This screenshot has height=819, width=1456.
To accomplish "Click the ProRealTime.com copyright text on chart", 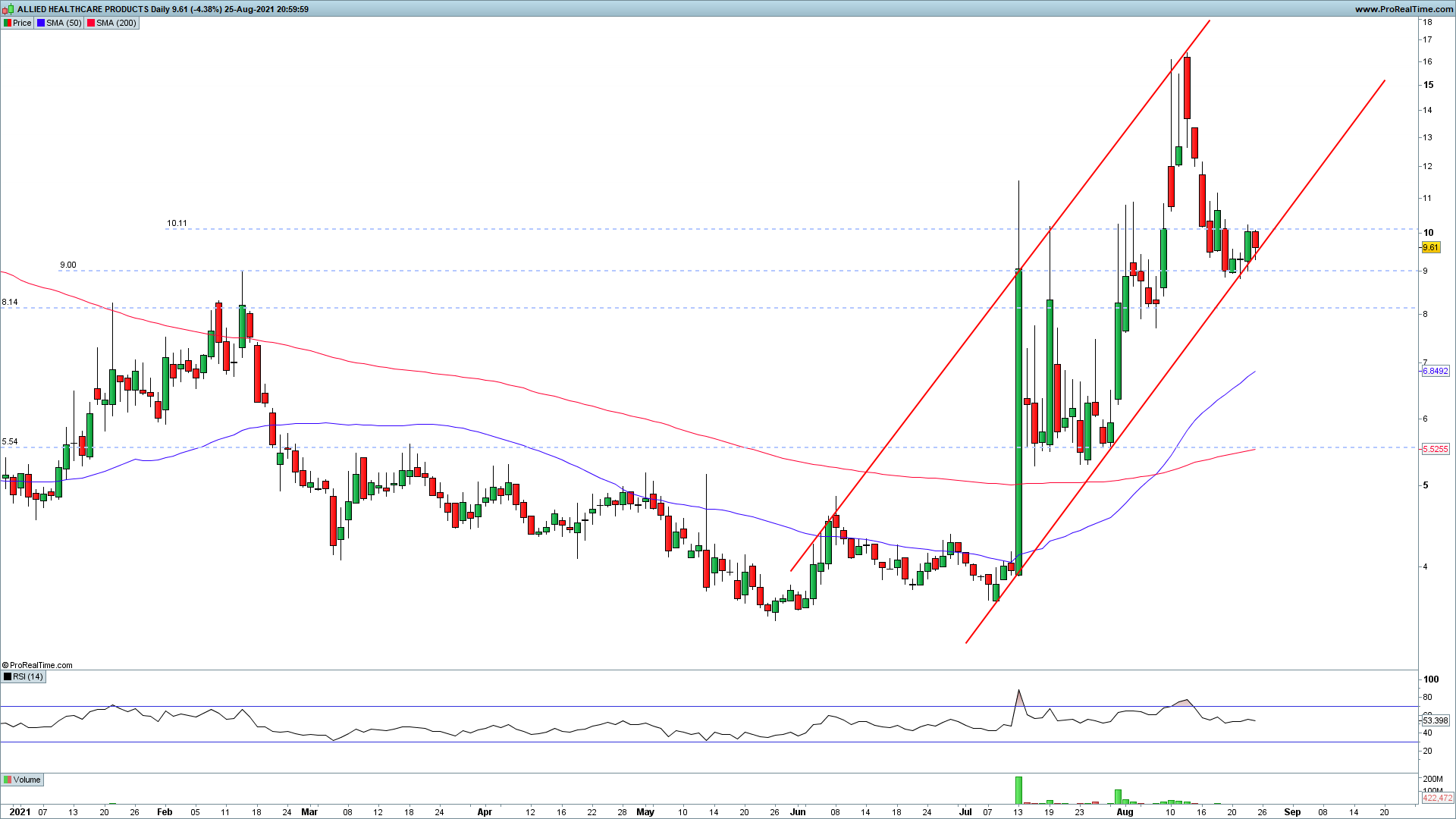I will [38, 665].
